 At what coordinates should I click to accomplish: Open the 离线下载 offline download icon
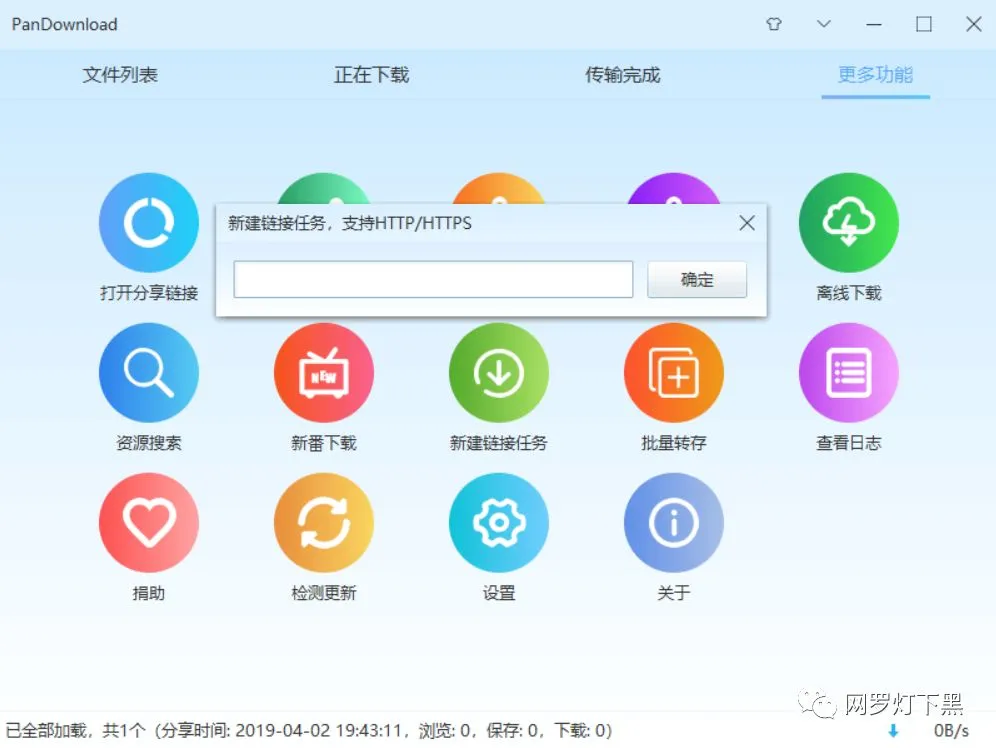click(x=849, y=223)
